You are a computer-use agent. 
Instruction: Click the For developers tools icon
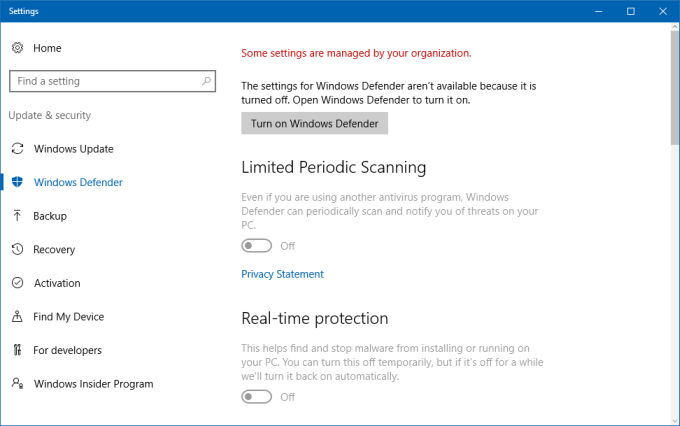pyautogui.click(x=17, y=350)
